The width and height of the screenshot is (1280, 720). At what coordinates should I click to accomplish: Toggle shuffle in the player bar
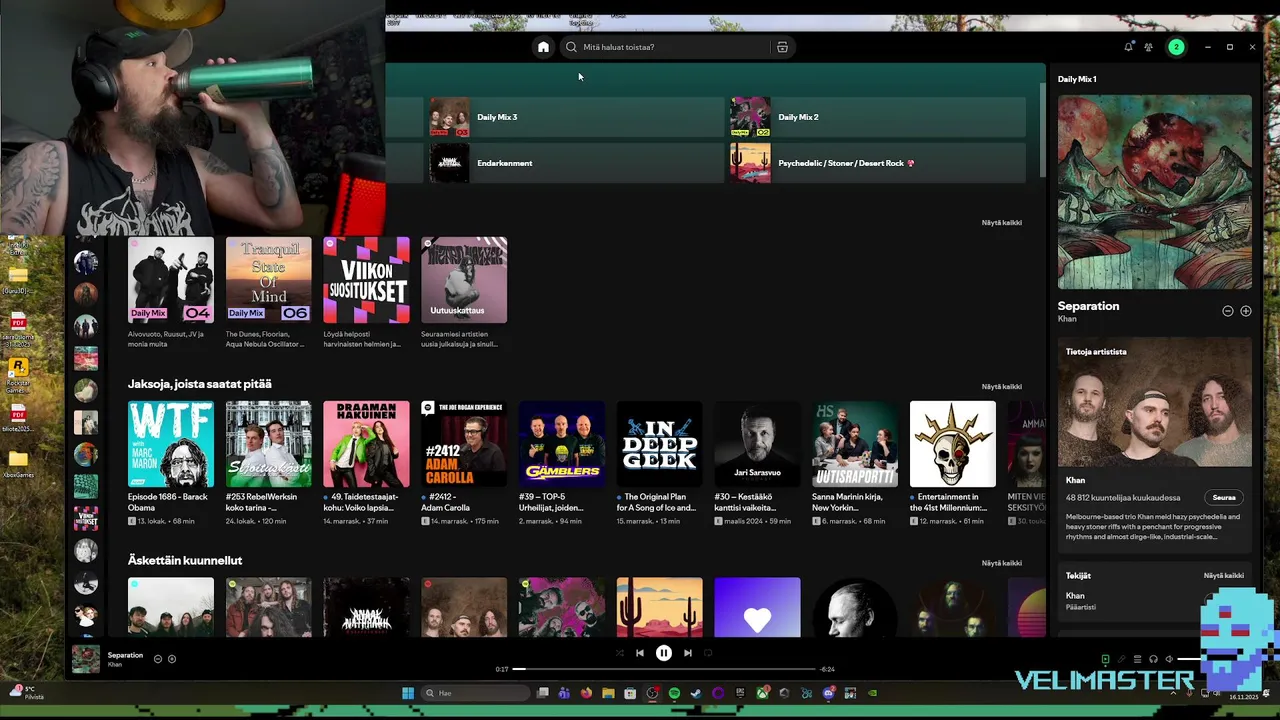619,653
